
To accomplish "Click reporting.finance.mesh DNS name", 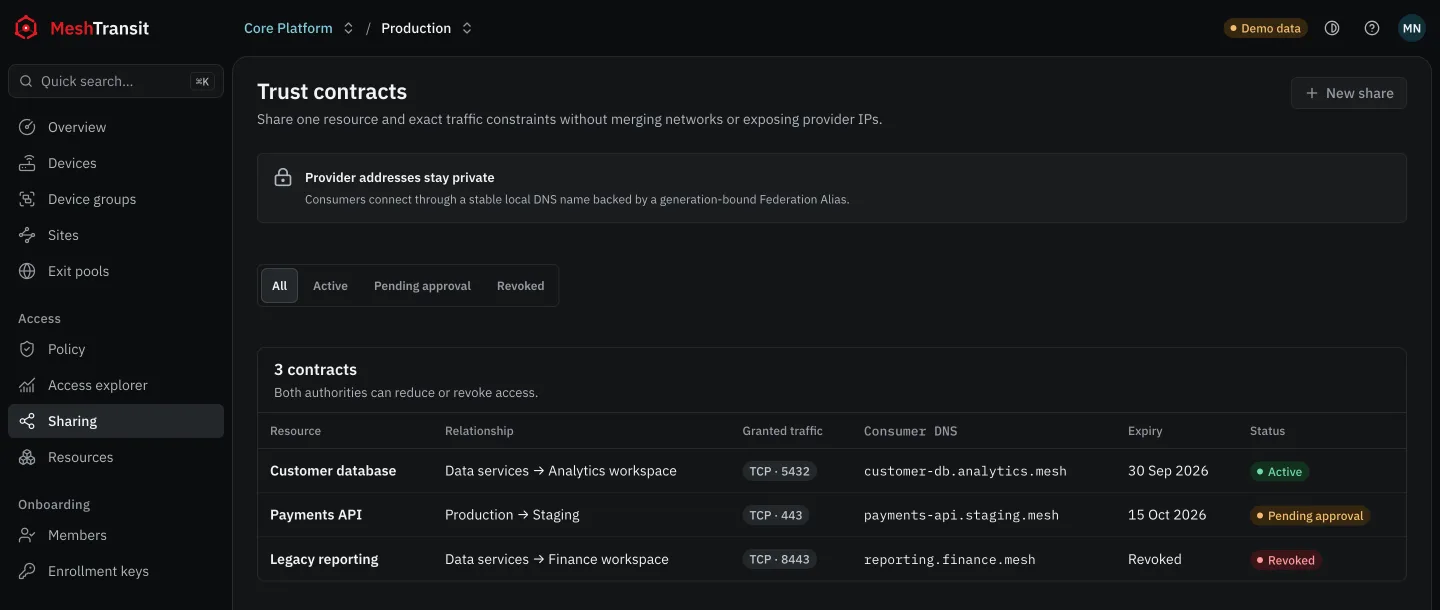I will click(x=949, y=559).
